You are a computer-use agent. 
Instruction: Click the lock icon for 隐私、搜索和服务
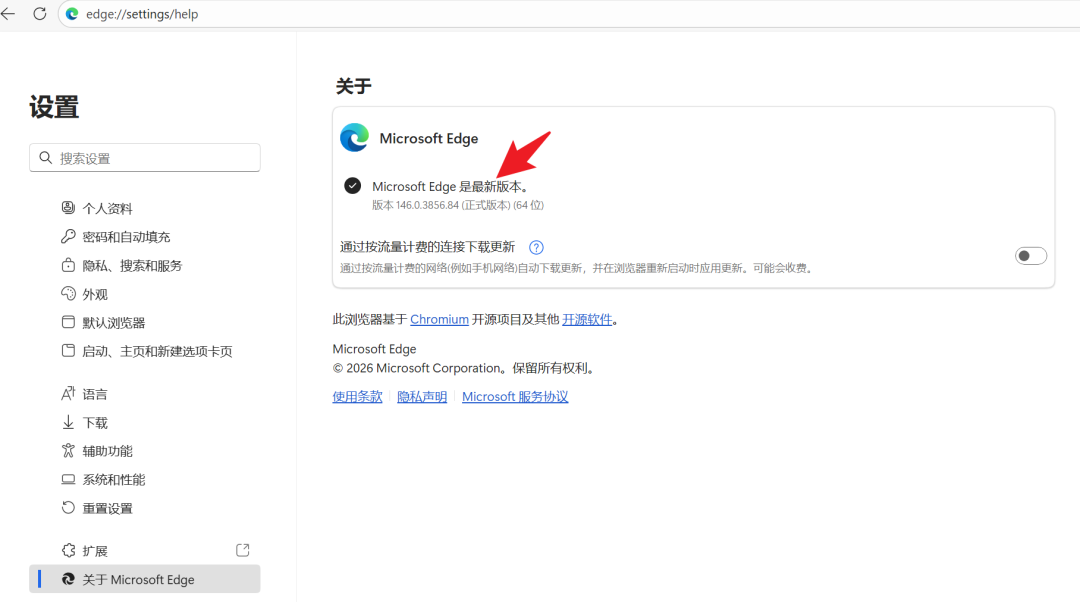click(68, 265)
